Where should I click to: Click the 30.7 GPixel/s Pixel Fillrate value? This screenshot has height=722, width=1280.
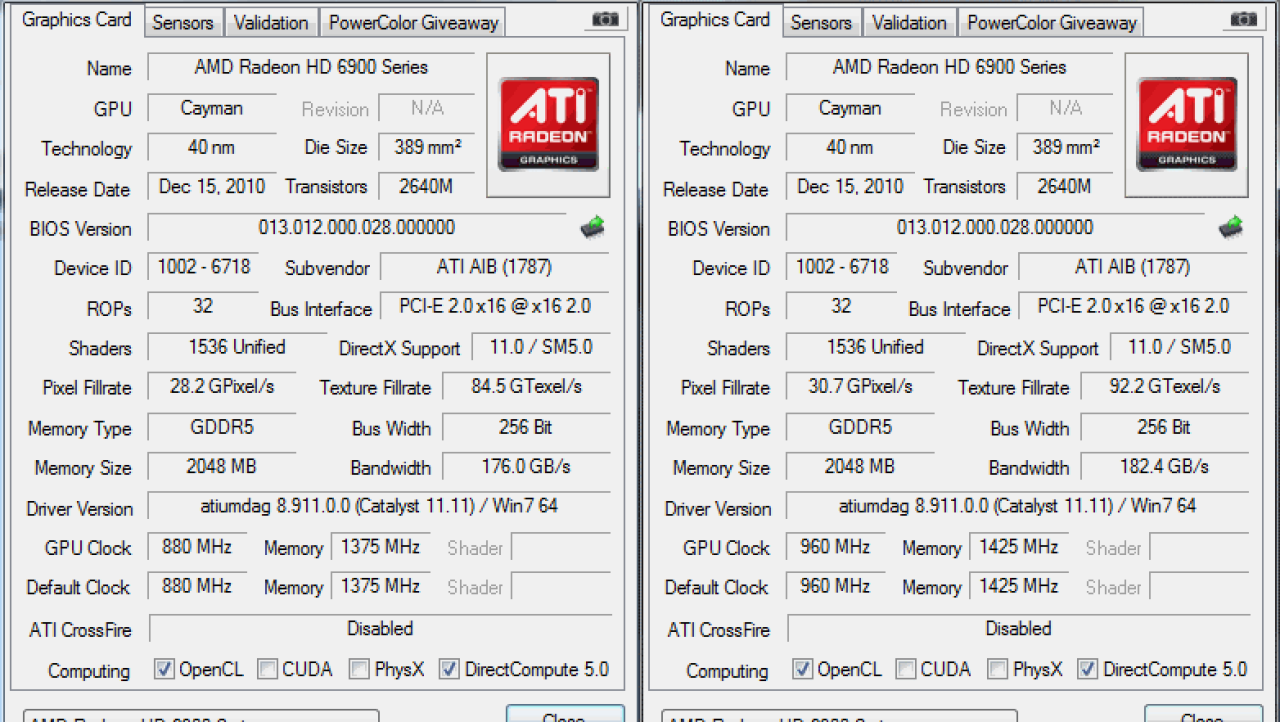[860, 386]
